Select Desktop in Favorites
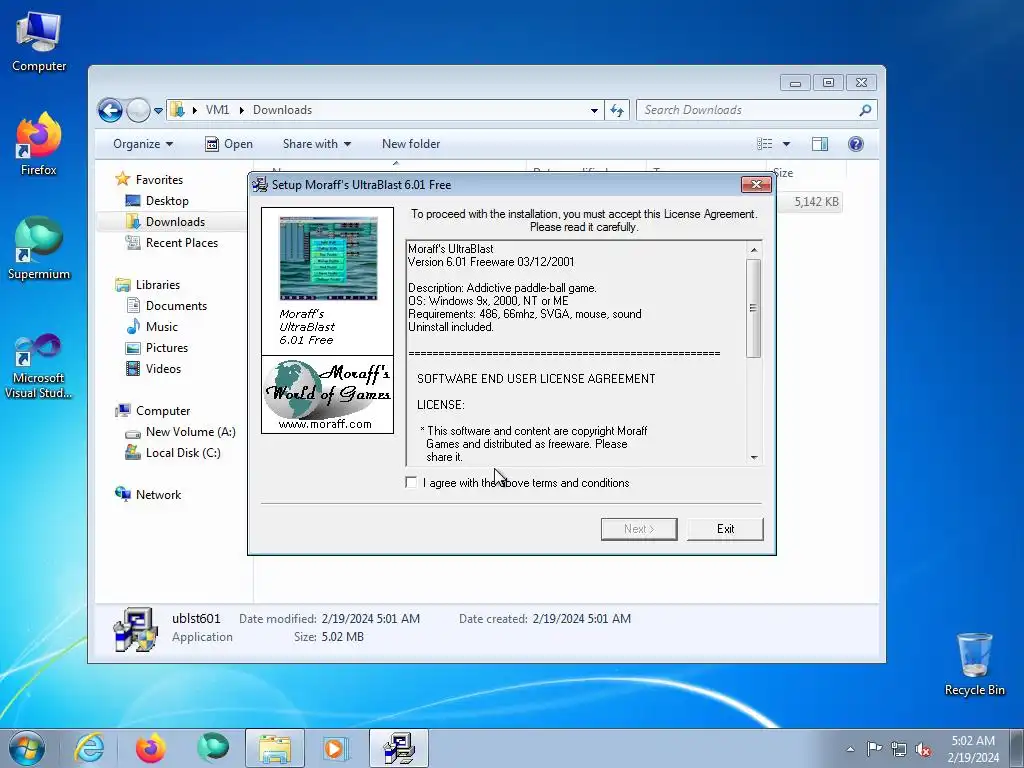The width and height of the screenshot is (1024, 768). (157, 200)
